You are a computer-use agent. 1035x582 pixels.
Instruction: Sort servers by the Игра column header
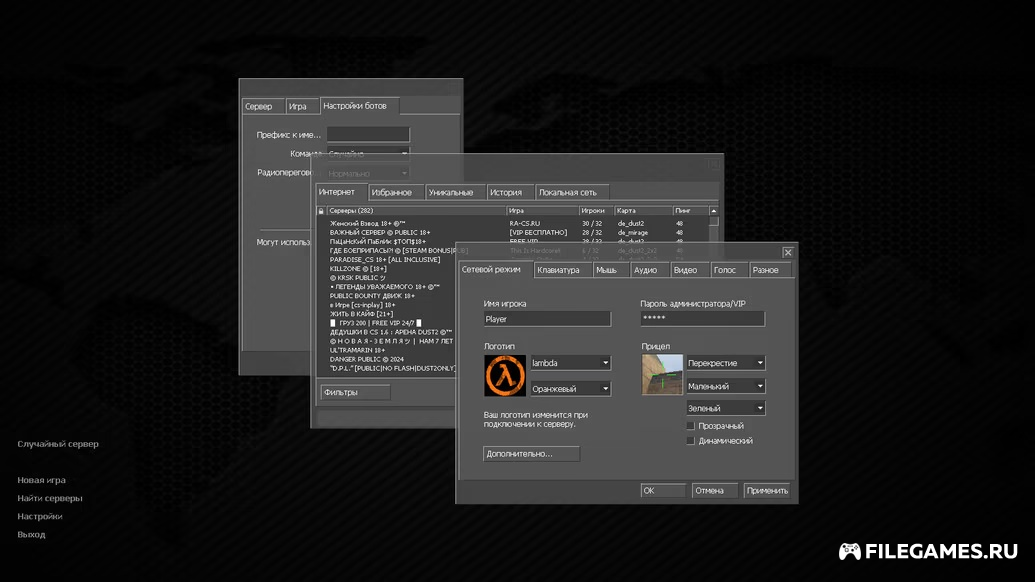click(543, 210)
